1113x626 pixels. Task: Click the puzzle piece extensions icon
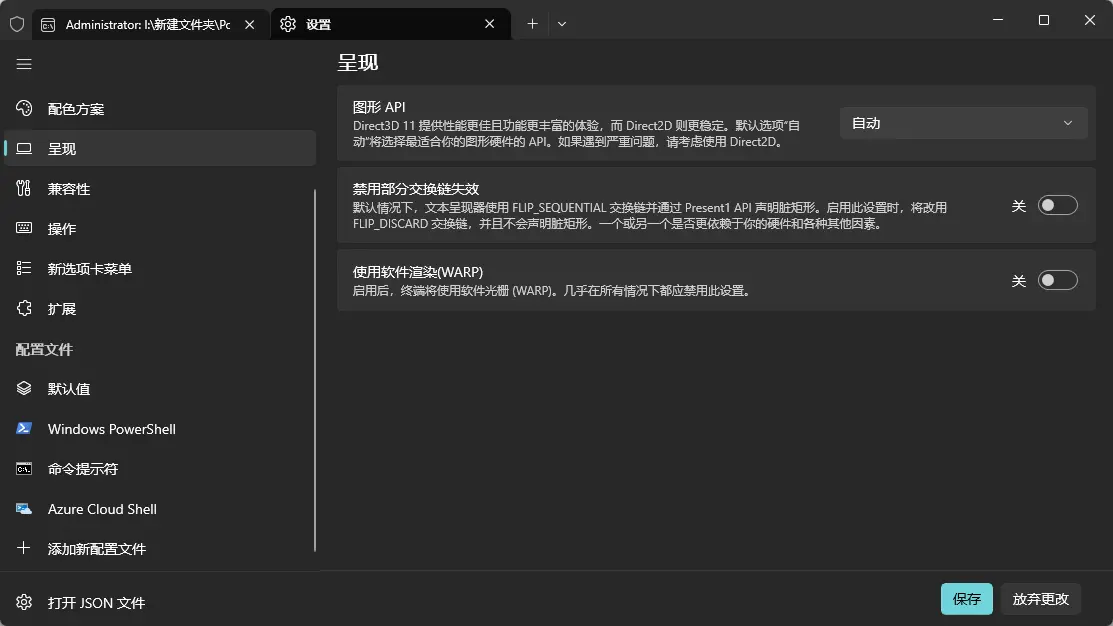click(x=24, y=308)
